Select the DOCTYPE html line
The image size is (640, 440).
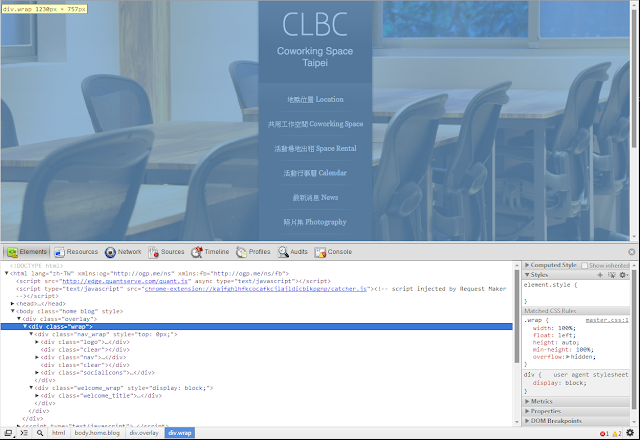pos(36,266)
